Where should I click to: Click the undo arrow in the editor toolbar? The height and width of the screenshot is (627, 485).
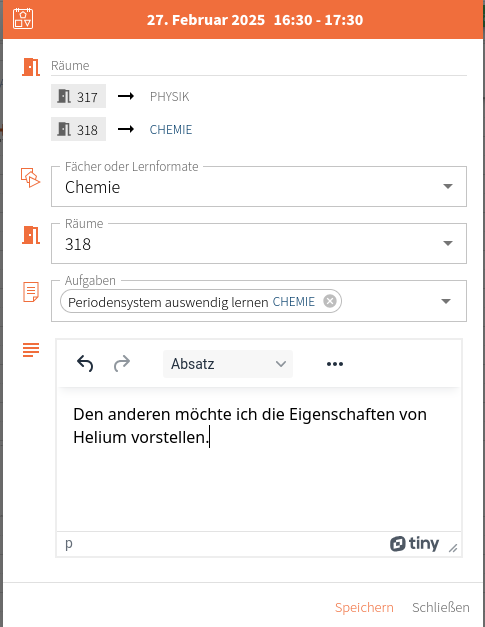(85, 363)
